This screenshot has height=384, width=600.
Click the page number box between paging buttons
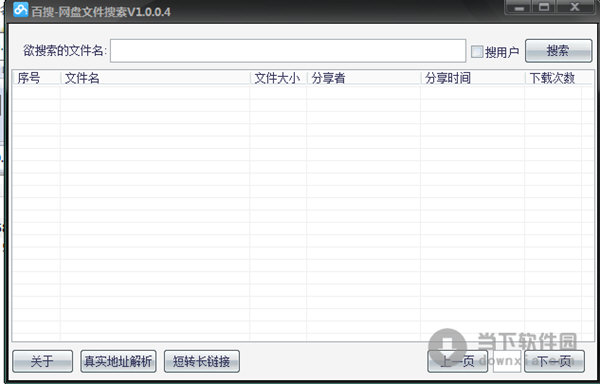point(506,361)
